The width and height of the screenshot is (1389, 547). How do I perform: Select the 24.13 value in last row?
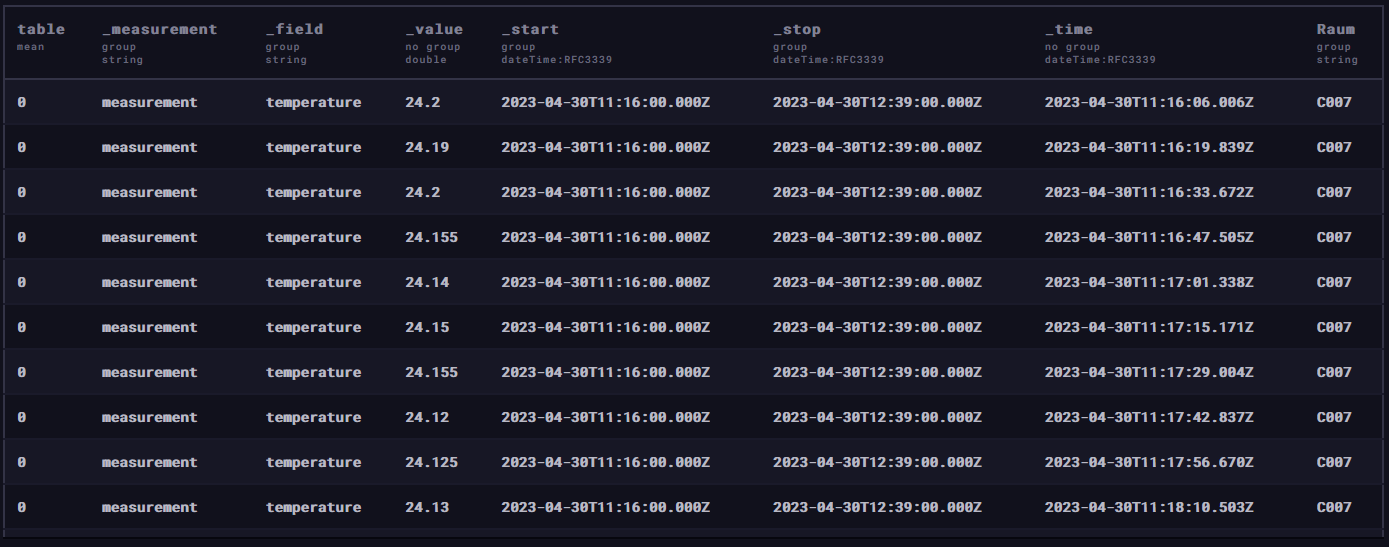pyautogui.click(x=427, y=507)
